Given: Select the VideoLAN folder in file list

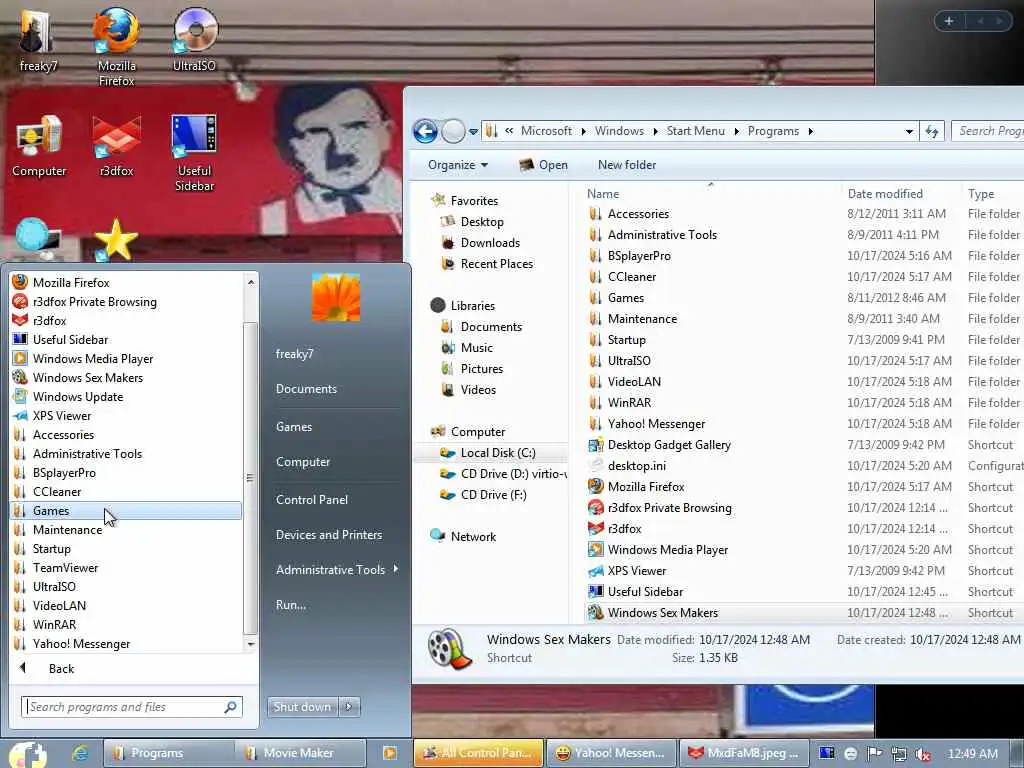Looking at the screenshot, I should pos(634,382).
